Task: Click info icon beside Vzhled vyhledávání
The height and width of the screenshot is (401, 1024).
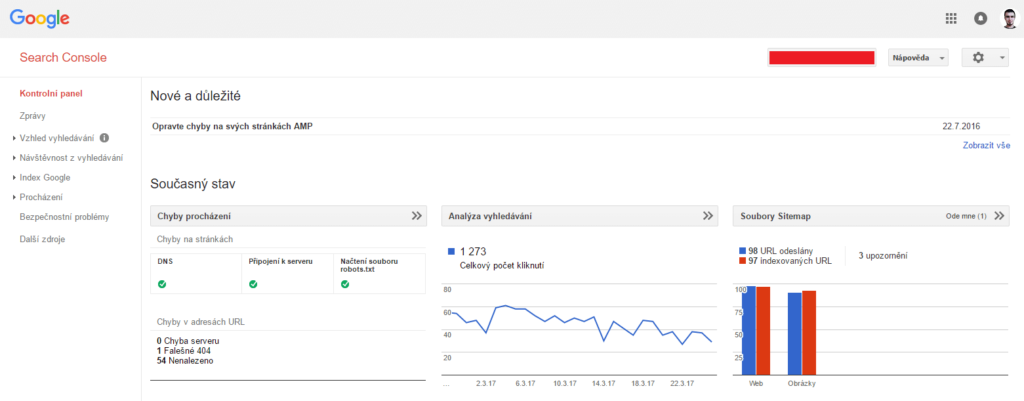Action: (x=104, y=138)
